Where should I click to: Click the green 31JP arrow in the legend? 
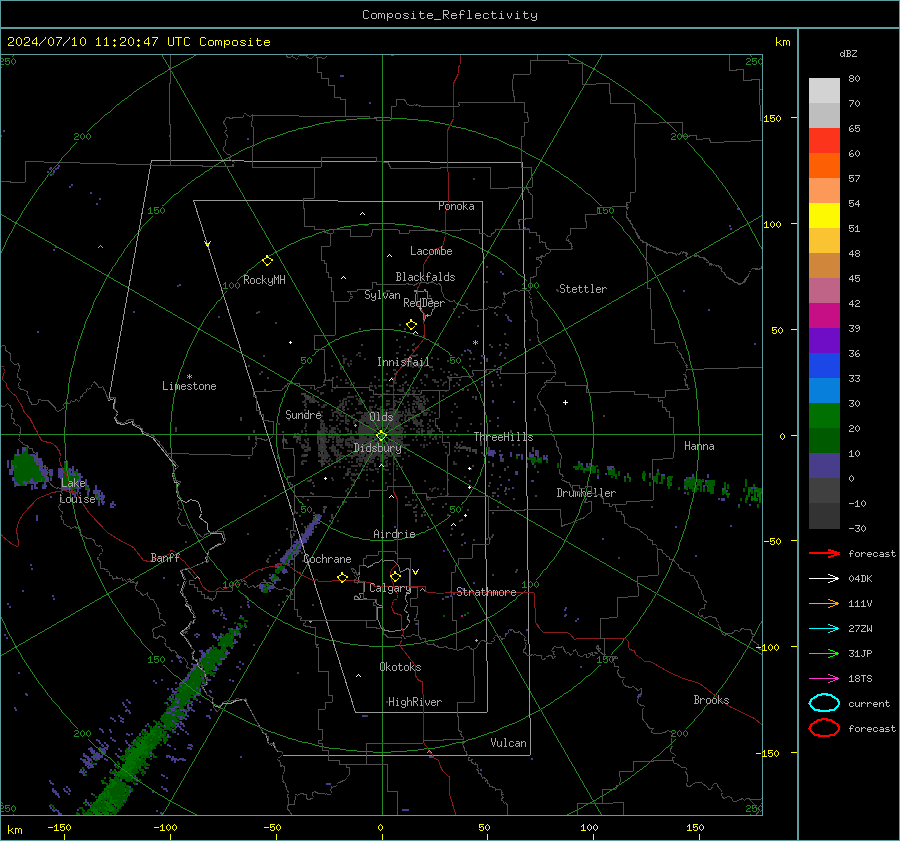[824, 653]
